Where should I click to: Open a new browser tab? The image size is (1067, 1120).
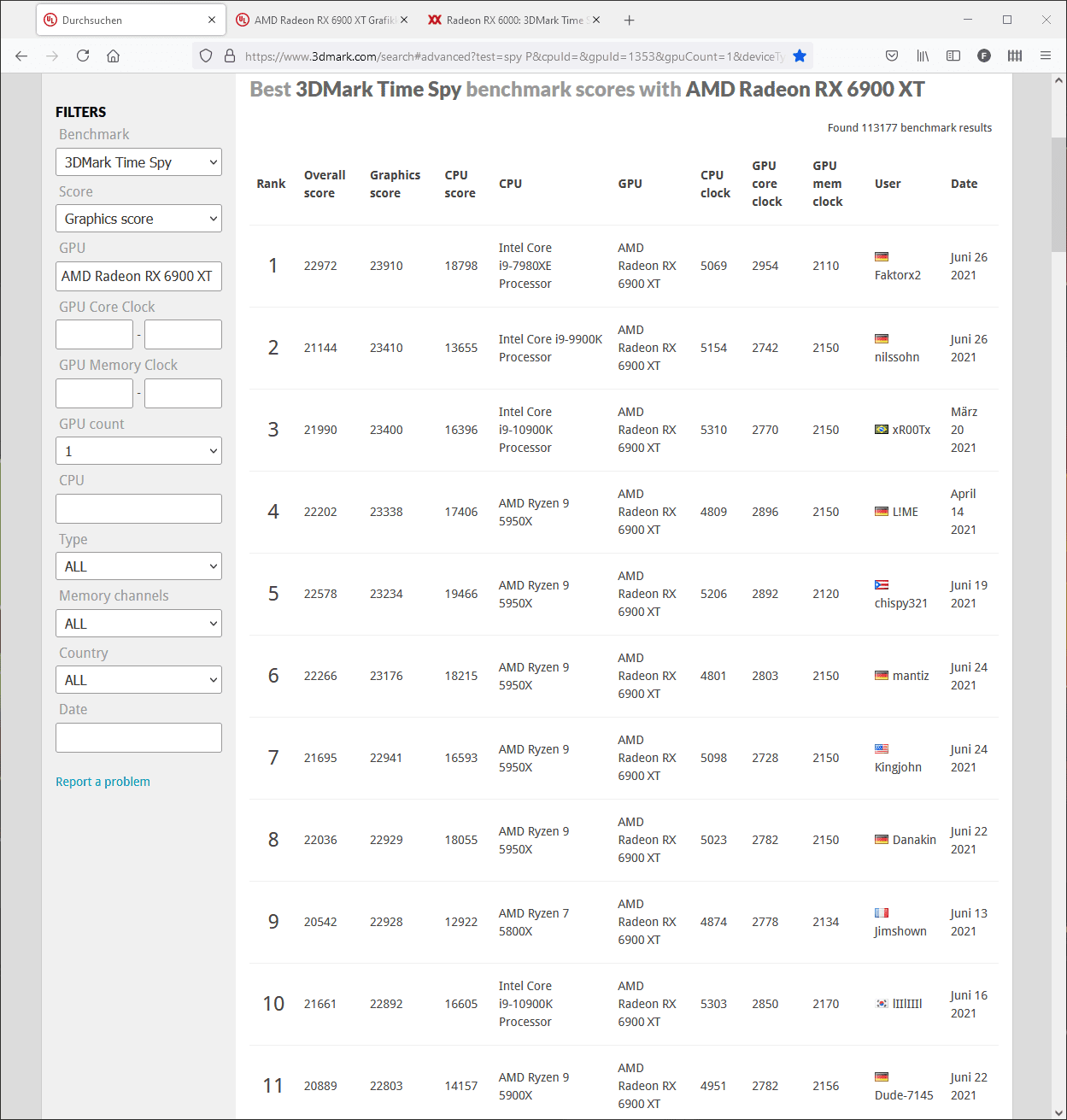pos(630,20)
